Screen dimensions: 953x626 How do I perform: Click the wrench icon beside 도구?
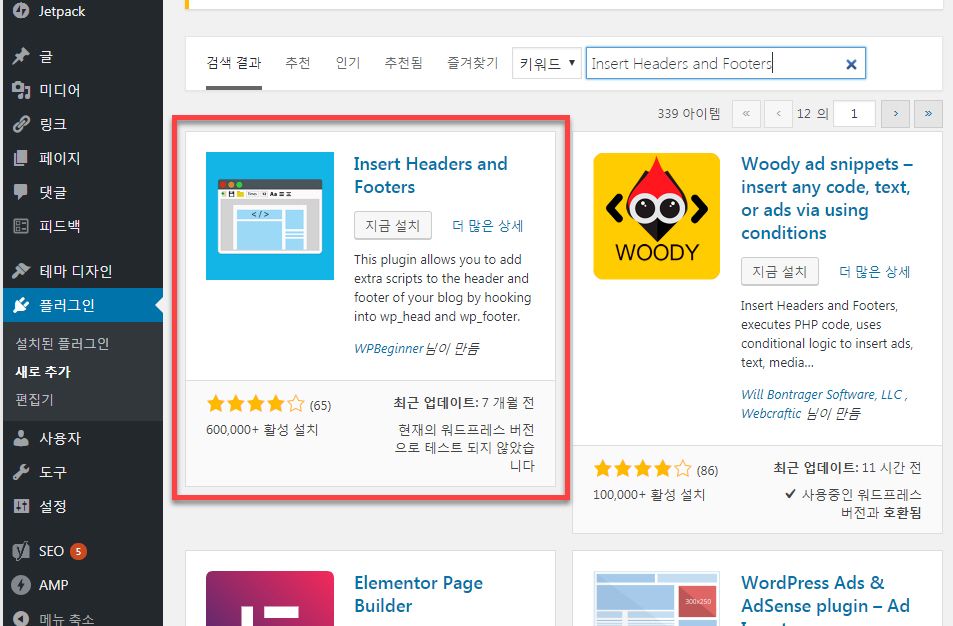click(x=21, y=472)
